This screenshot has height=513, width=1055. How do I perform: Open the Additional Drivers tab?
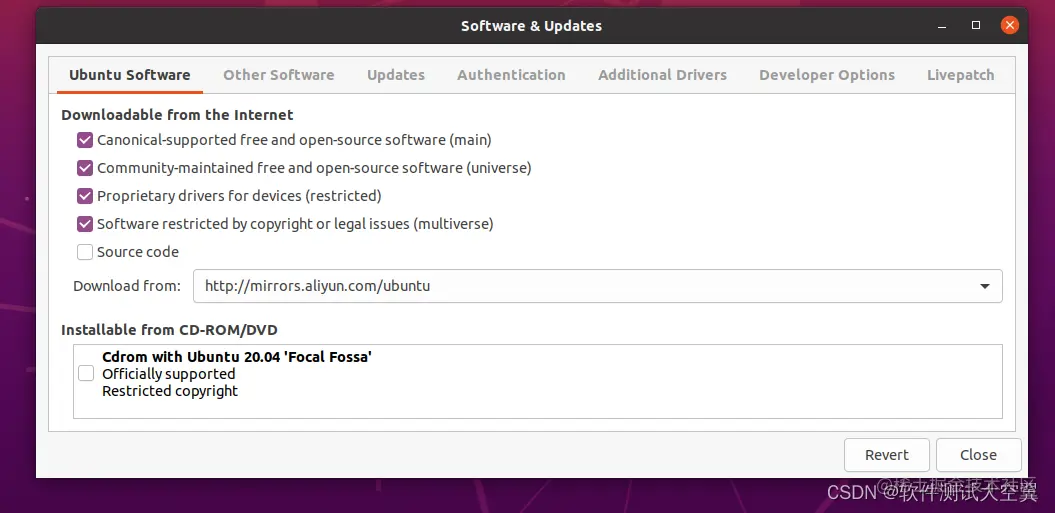(x=662, y=75)
